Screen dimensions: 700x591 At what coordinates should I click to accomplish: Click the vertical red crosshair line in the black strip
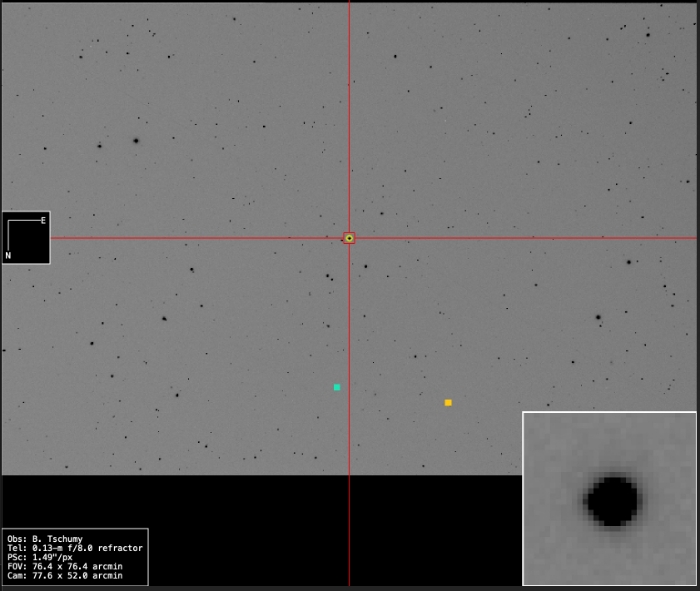tap(349, 530)
